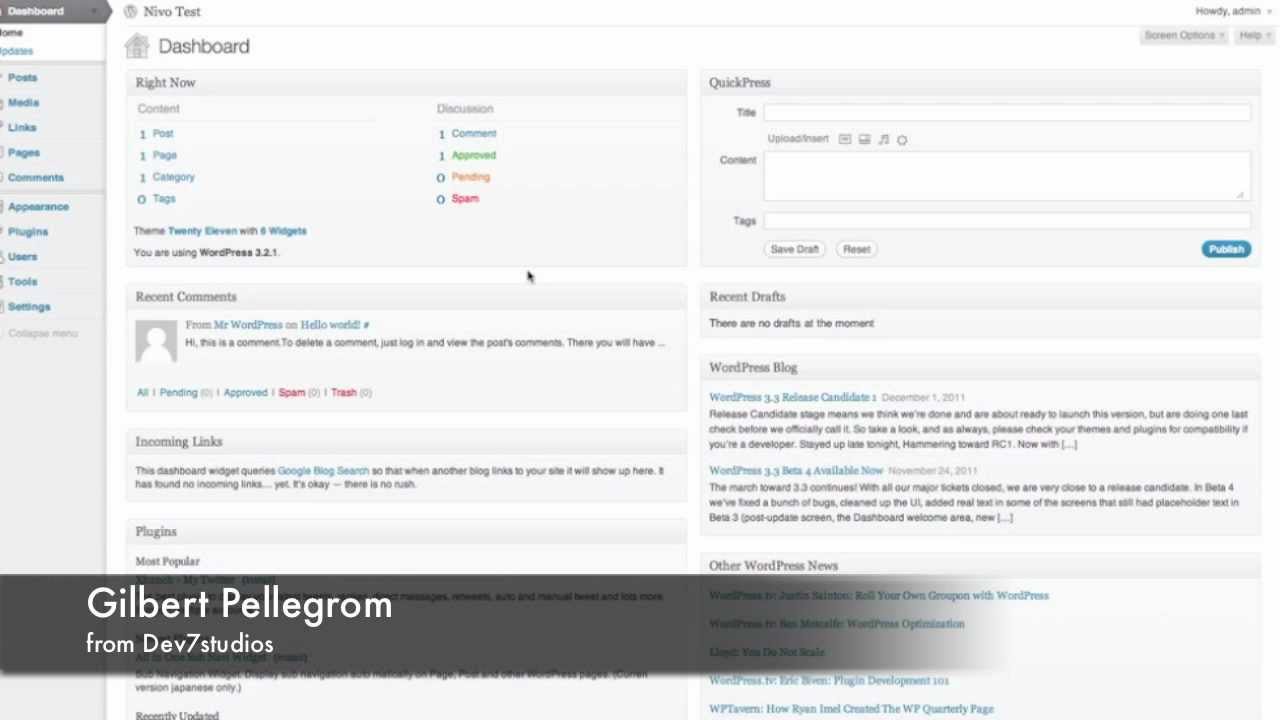Viewport: 1280px width, 720px height.
Task: Open the Comment link under Discussion
Action: (474, 133)
